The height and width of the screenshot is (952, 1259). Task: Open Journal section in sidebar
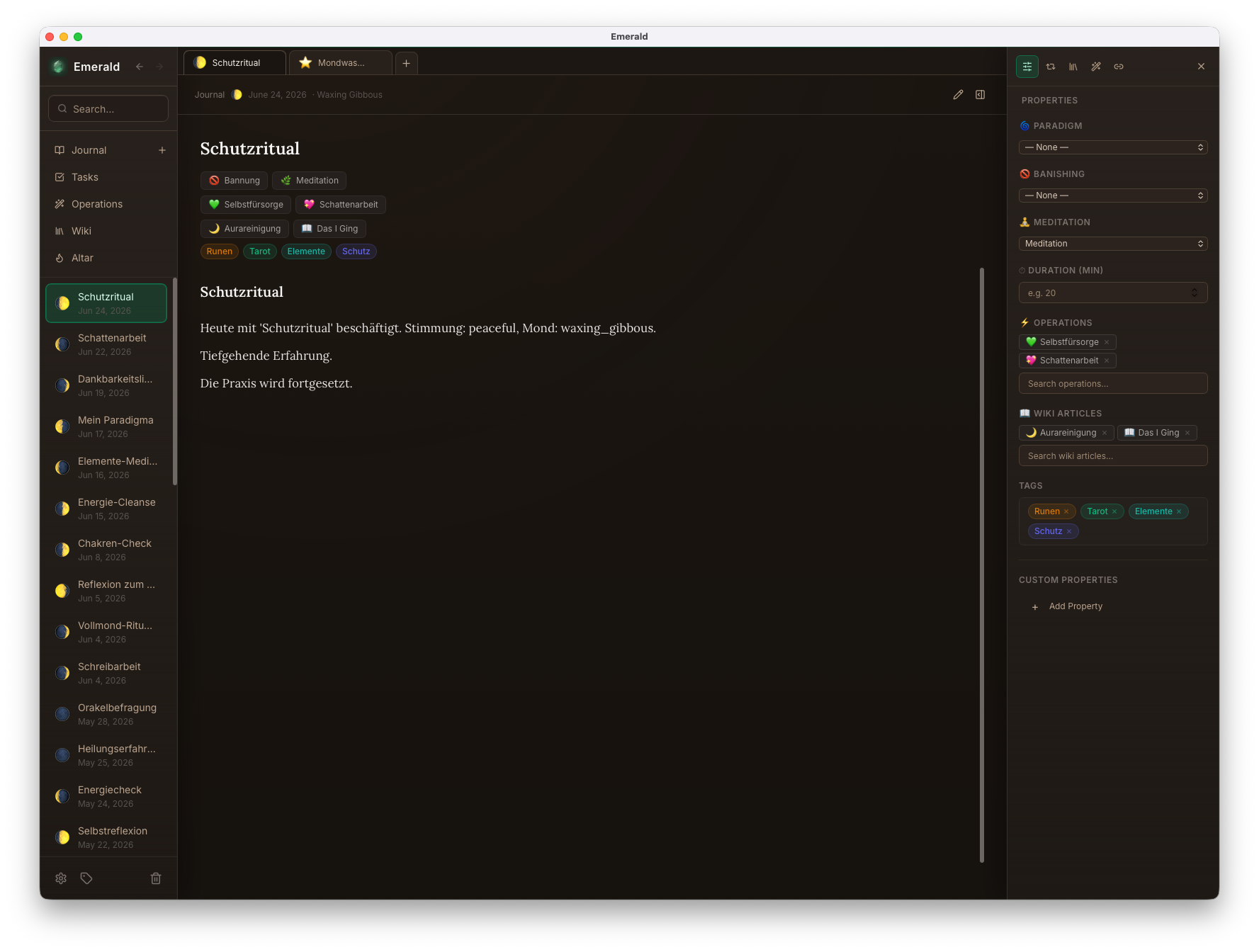[89, 150]
